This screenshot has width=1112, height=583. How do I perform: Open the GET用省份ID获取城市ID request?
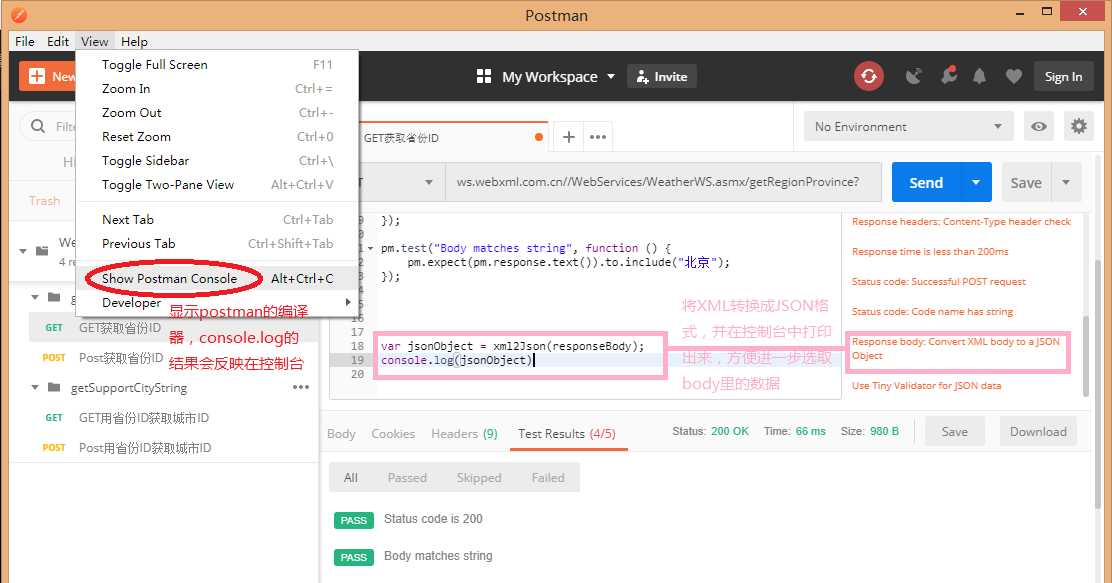[144, 418]
